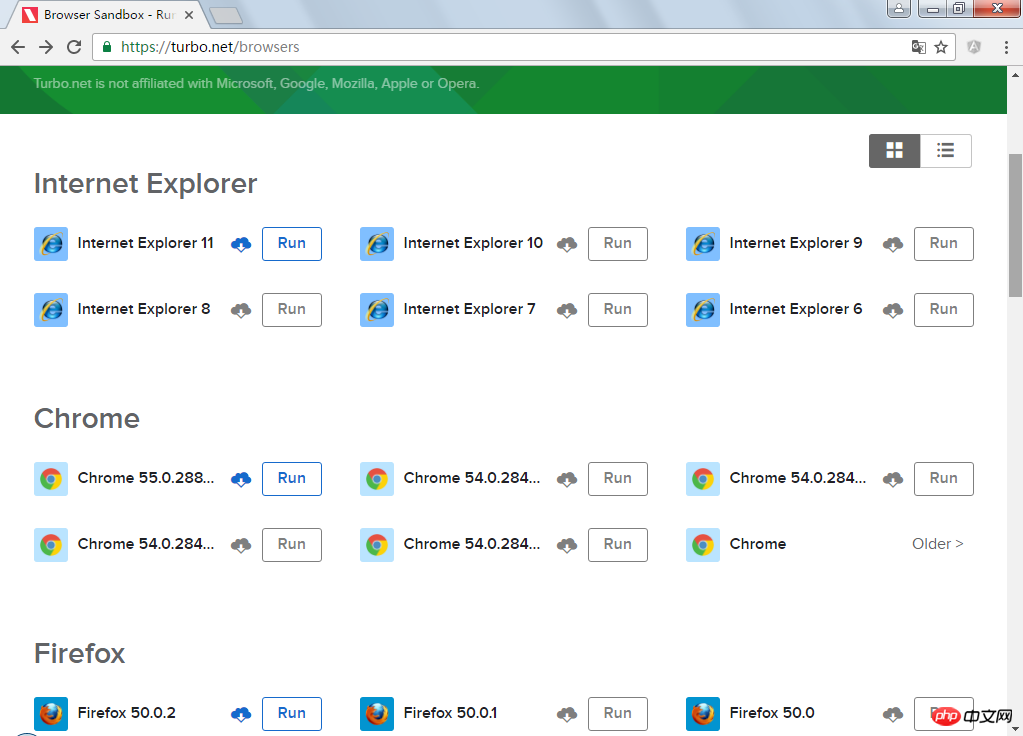Click the Internet Explorer 9 browser icon

[703, 244]
